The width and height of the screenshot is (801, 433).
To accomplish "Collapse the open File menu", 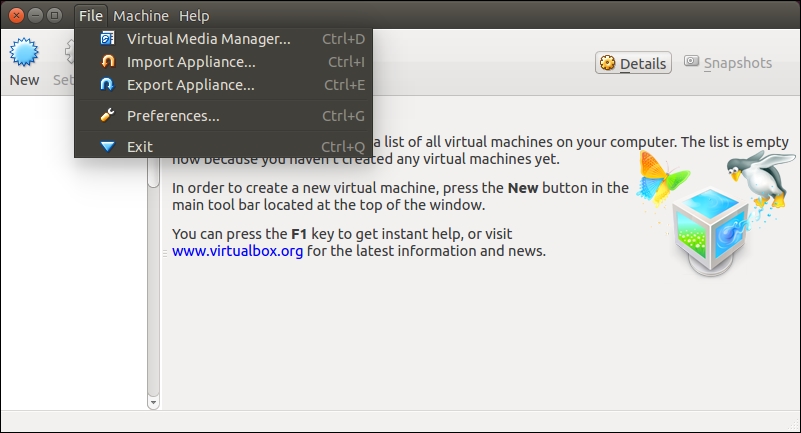I will tap(90, 16).
